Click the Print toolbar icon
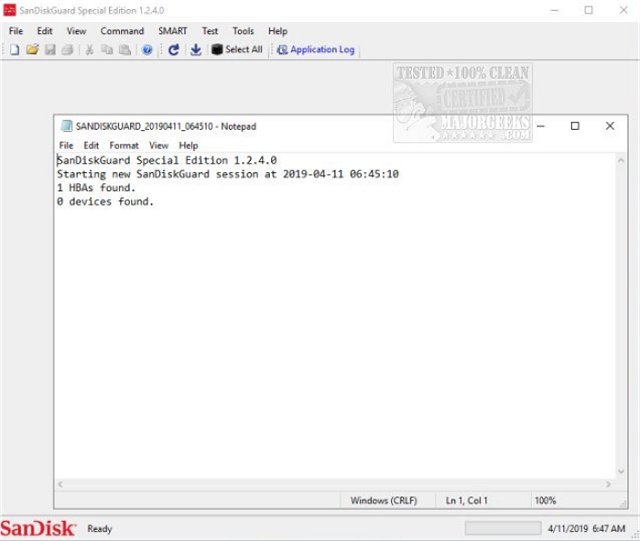640x541 pixels. coord(68,50)
